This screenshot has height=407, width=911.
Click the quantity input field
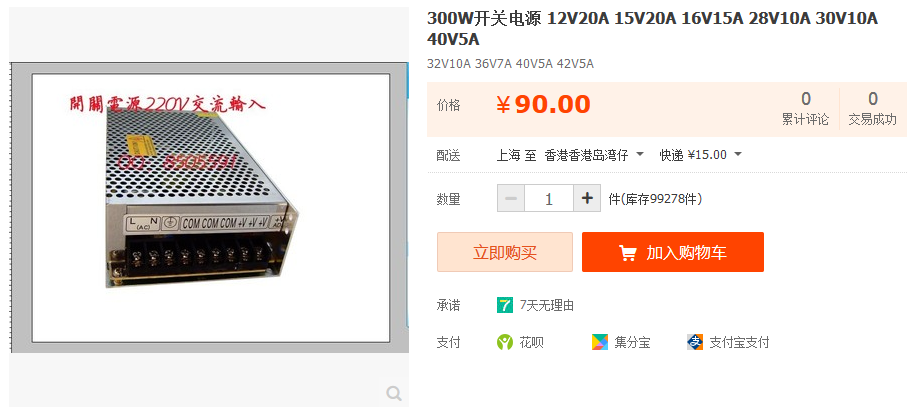tap(549, 199)
